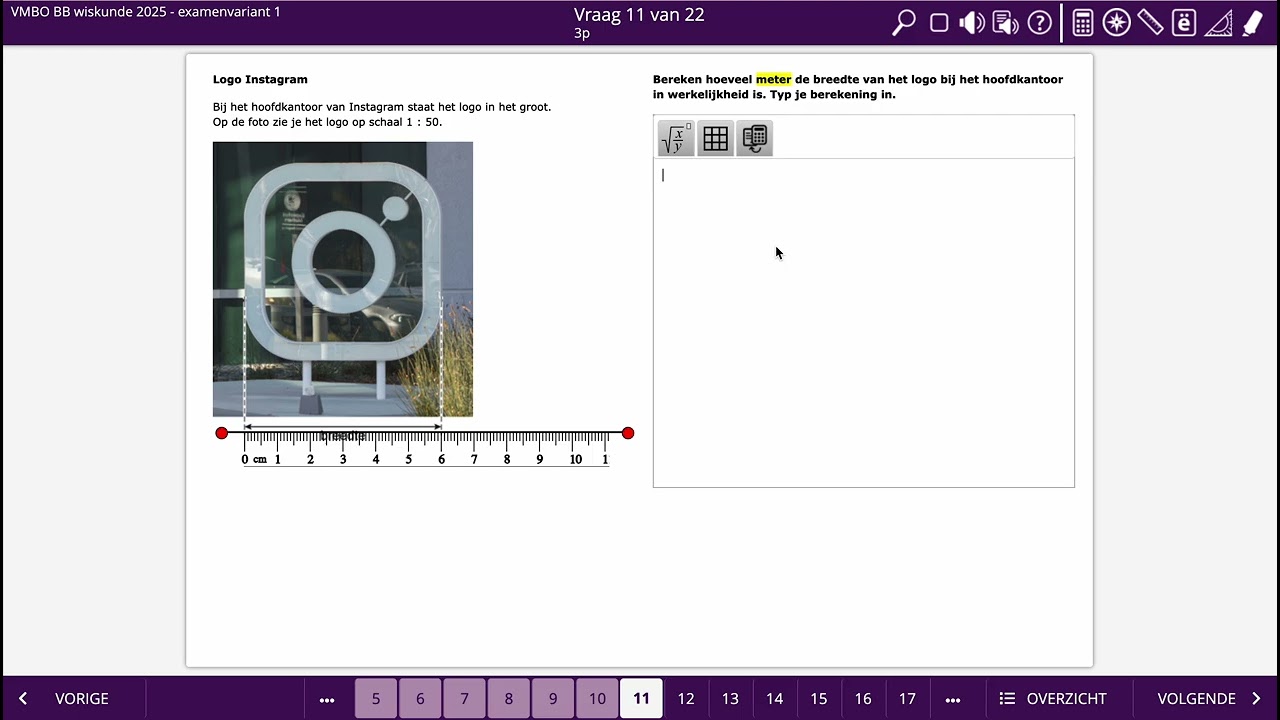This screenshot has width=1280, height=720.
Task: Jump to question 9
Action: pyautogui.click(x=553, y=699)
